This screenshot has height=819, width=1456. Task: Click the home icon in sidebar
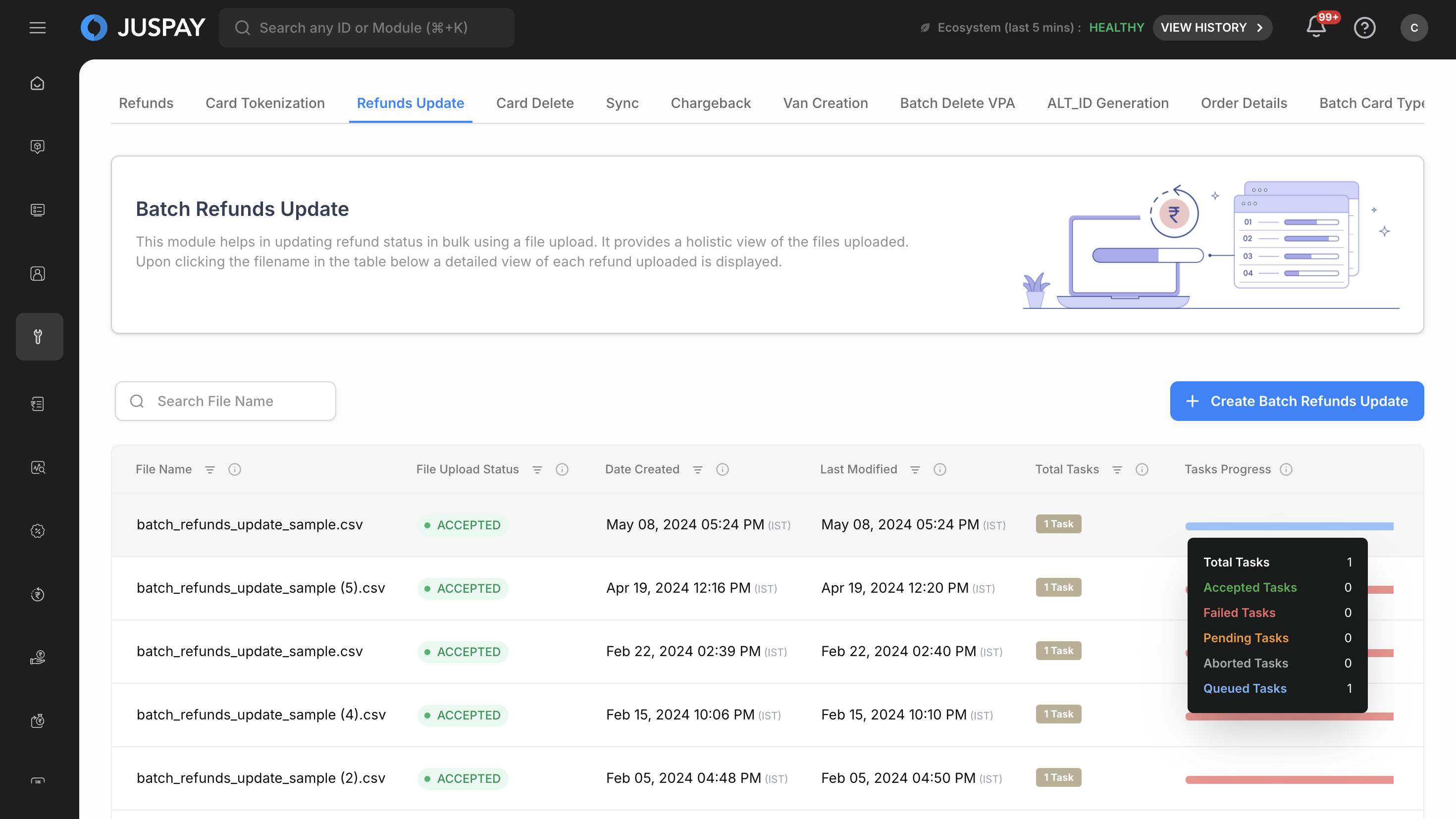click(37, 84)
